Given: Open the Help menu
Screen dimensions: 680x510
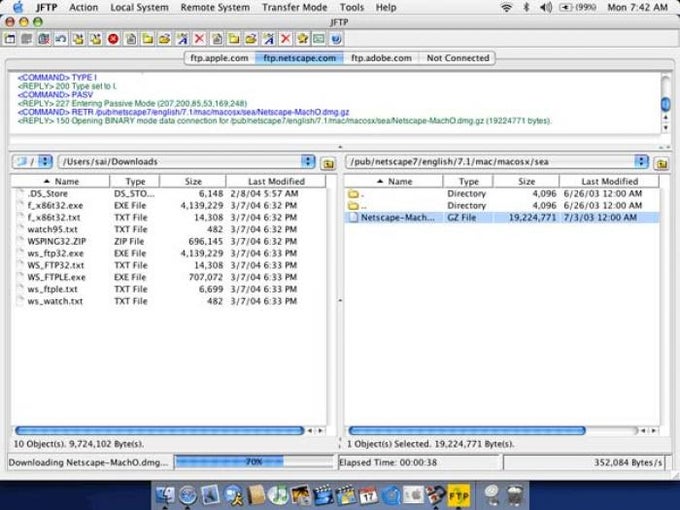Looking at the screenshot, I should click(x=386, y=7).
